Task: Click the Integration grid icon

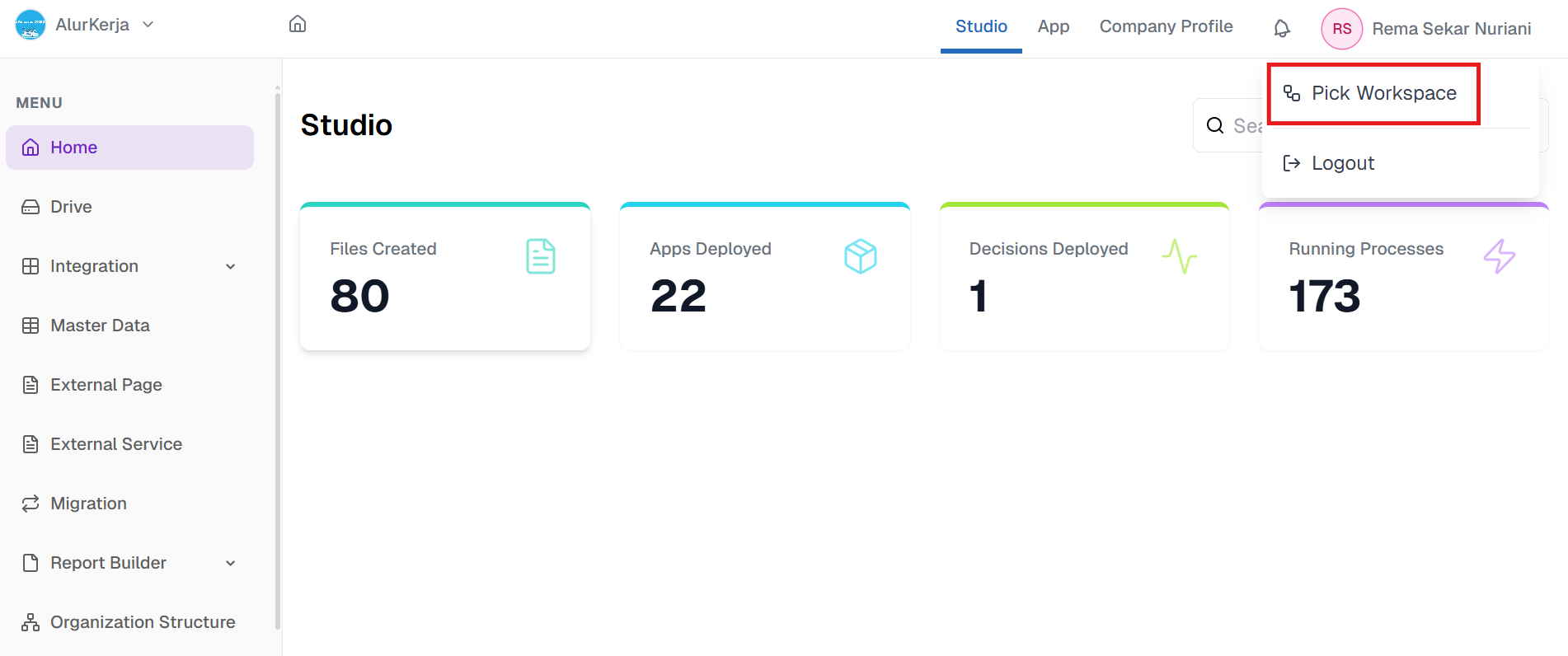Action: tap(31, 266)
